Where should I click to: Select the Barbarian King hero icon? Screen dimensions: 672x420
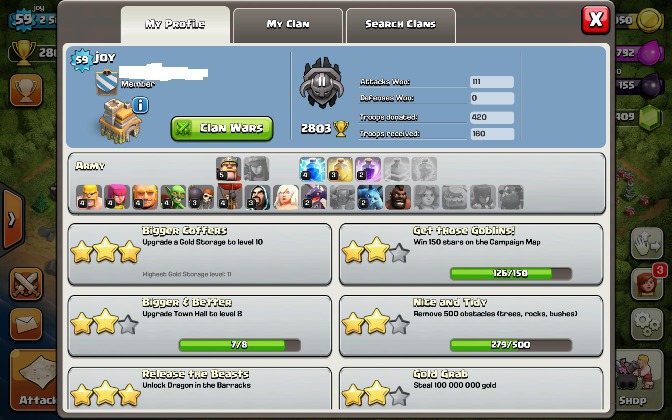pyautogui.click(x=228, y=168)
